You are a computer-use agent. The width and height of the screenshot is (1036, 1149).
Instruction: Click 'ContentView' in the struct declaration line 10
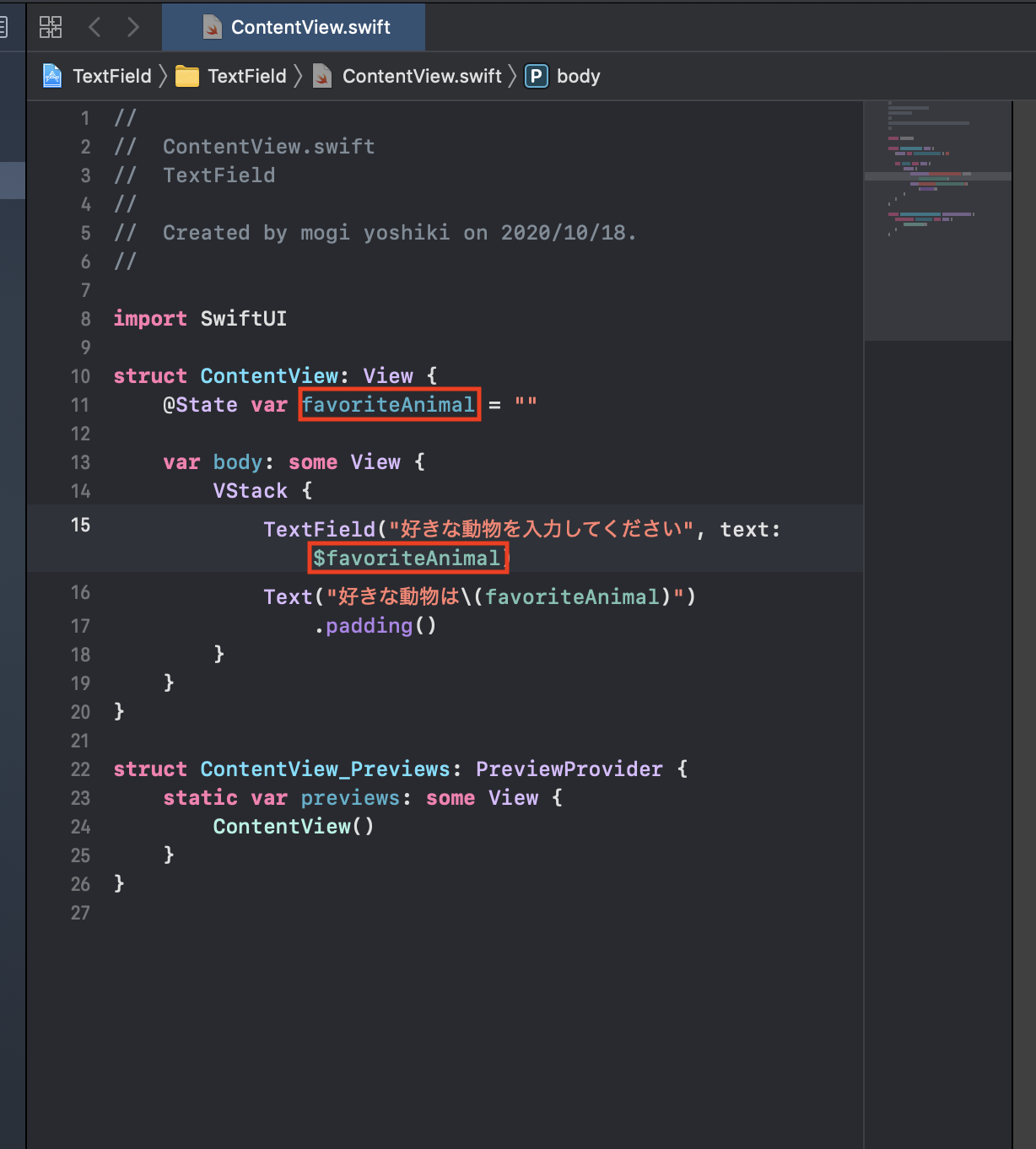pyautogui.click(x=269, y=376)
